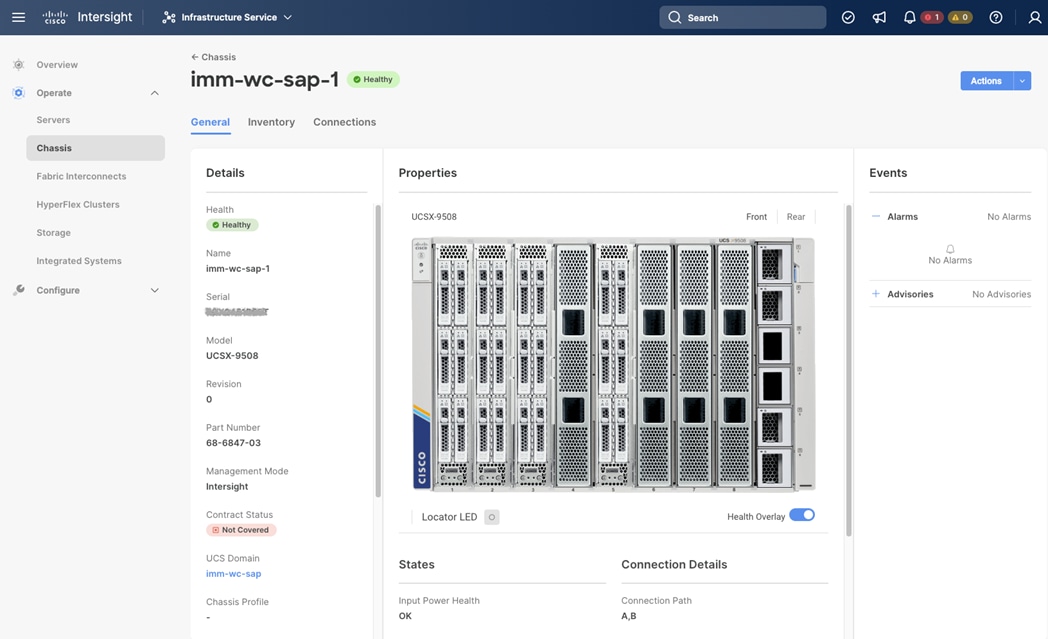Collapse the Alarms section
This screenshot has height=639, width=1048.
click(876, 216)
